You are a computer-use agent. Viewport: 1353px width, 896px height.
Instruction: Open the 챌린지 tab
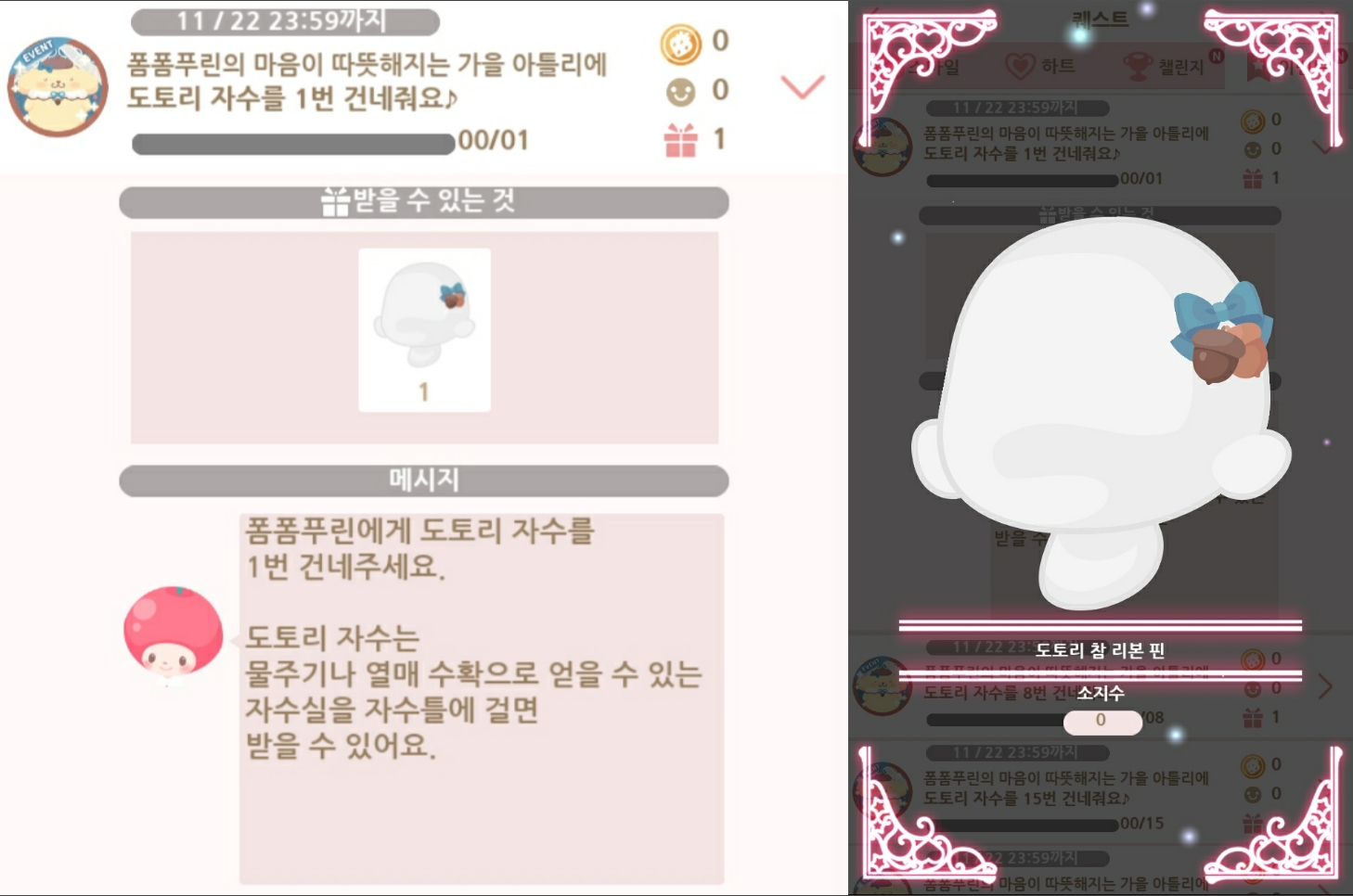(x=1164, y=66)
